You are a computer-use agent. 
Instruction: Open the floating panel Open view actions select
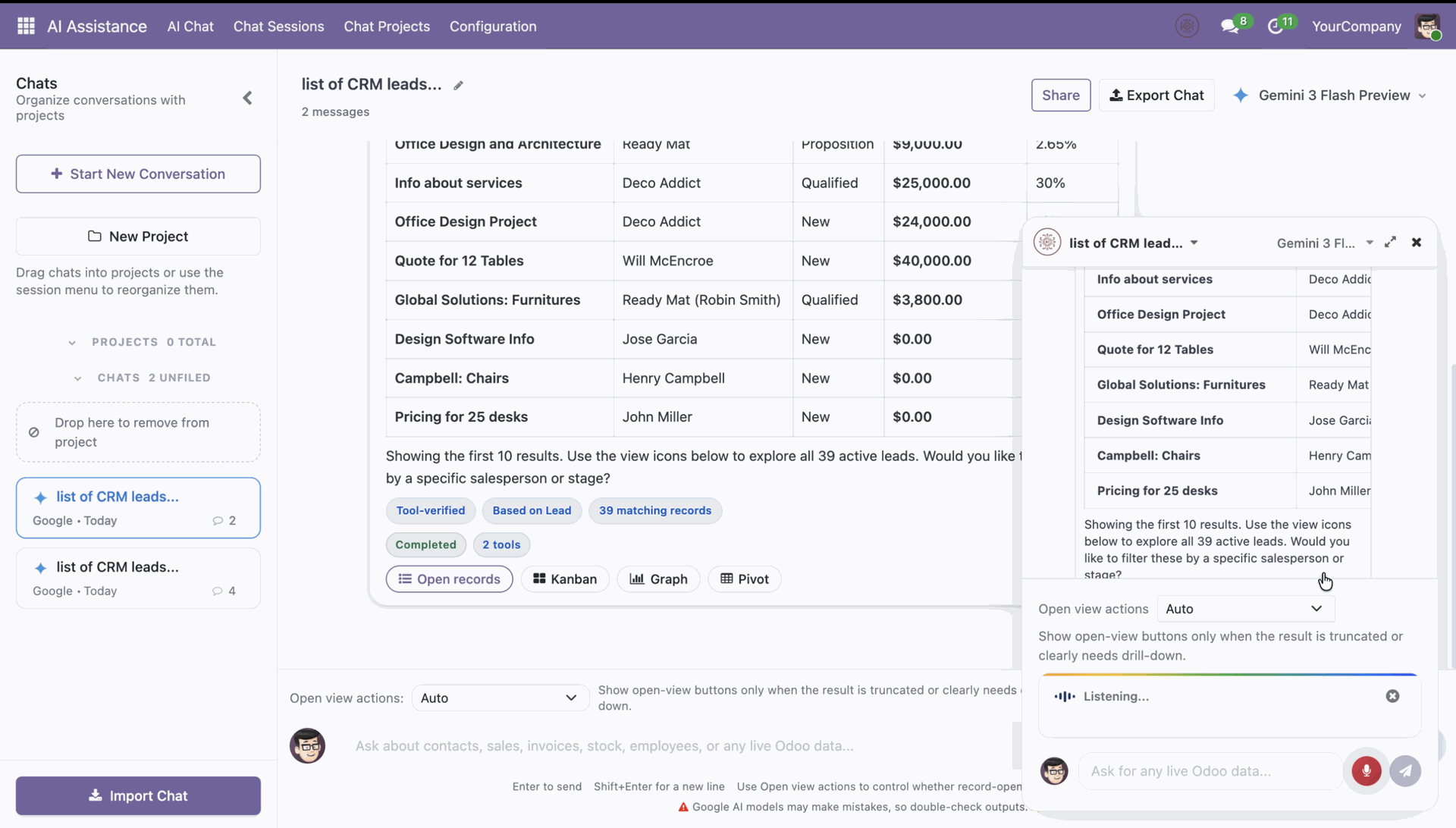pyautogui.click(x=1245, y=609)
